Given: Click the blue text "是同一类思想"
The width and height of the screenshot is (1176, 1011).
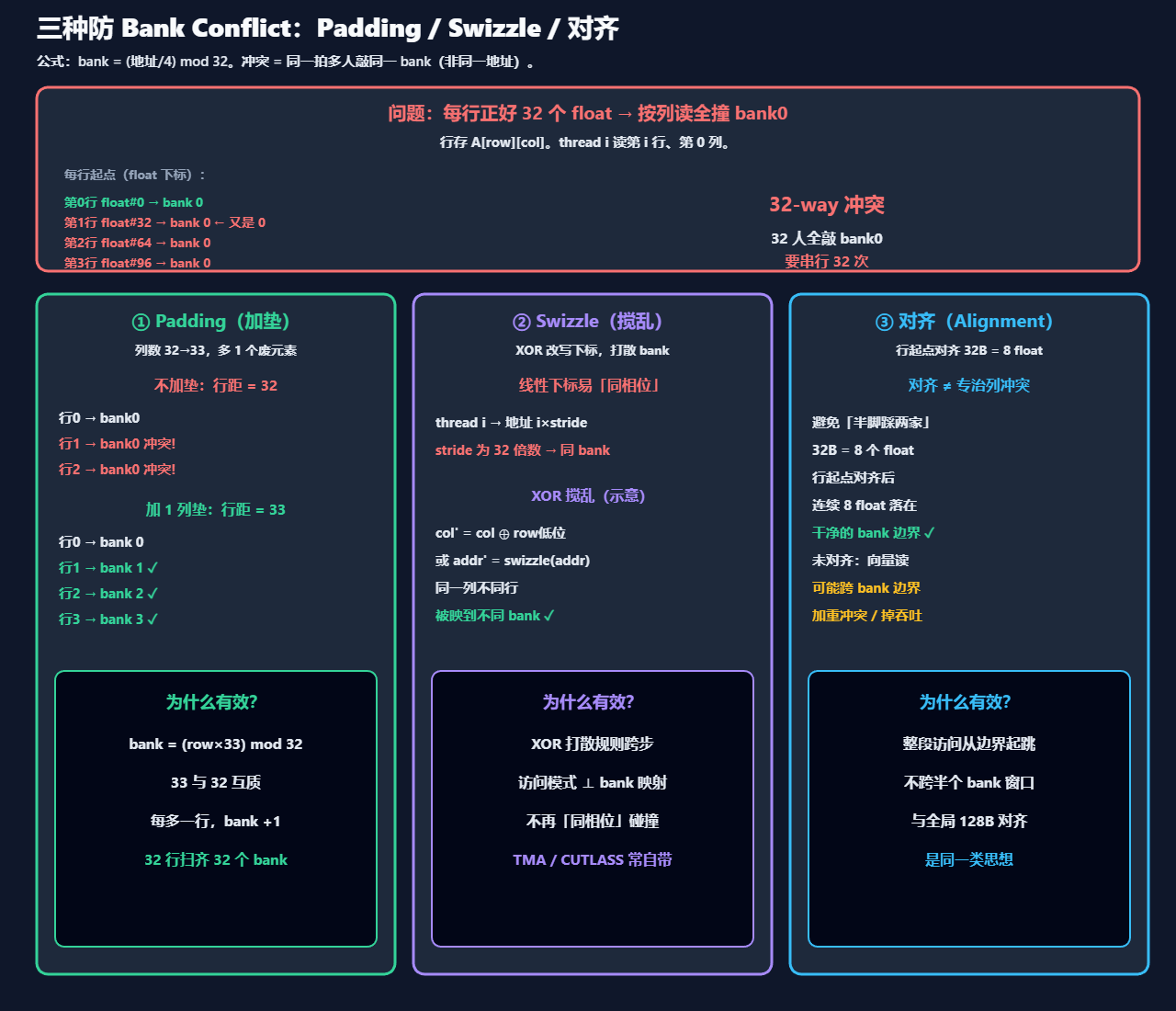Looking at the screenshot, I should (x=969, y=859).
